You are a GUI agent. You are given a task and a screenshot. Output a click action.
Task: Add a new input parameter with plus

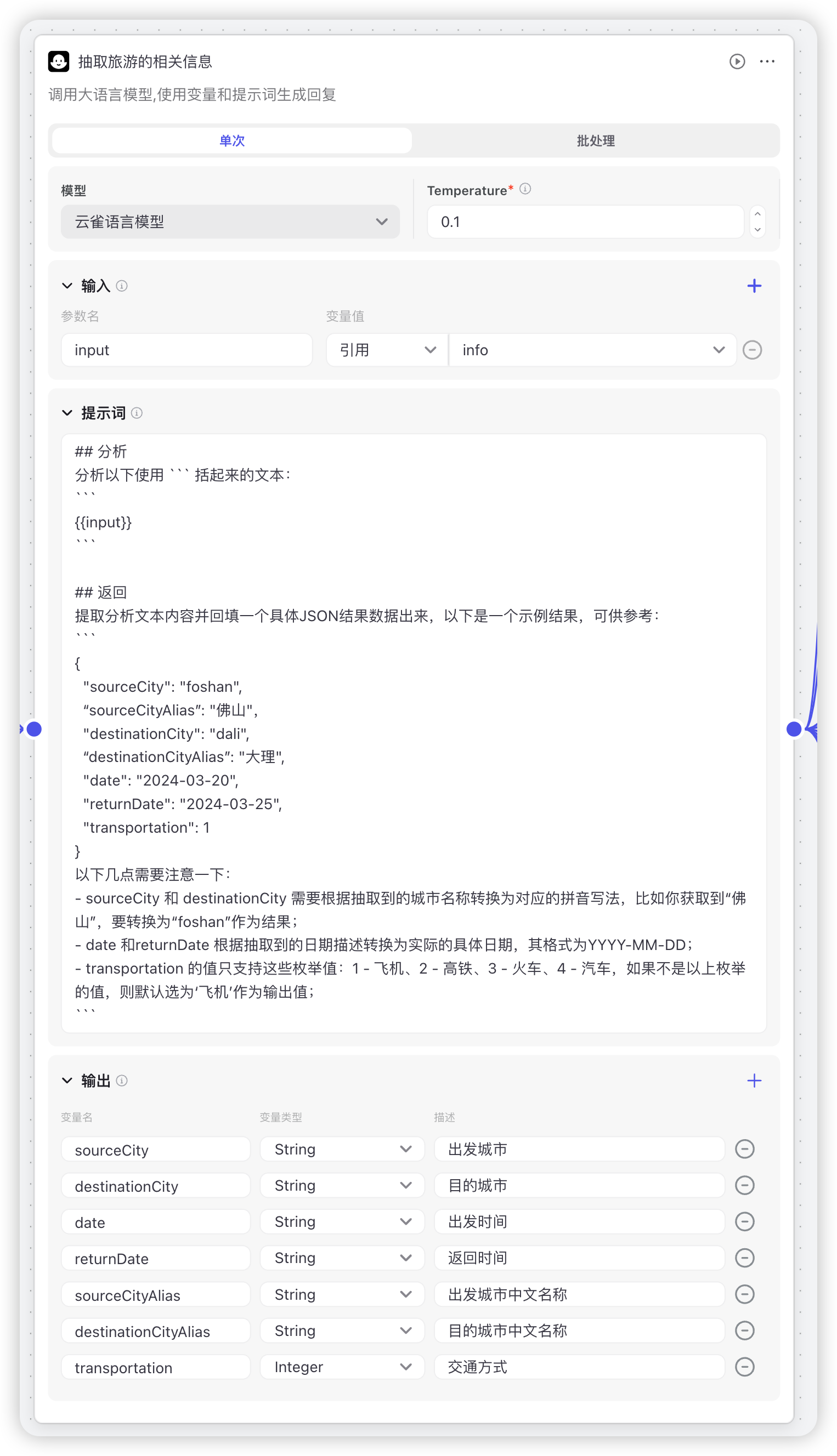tap(754, 286)
